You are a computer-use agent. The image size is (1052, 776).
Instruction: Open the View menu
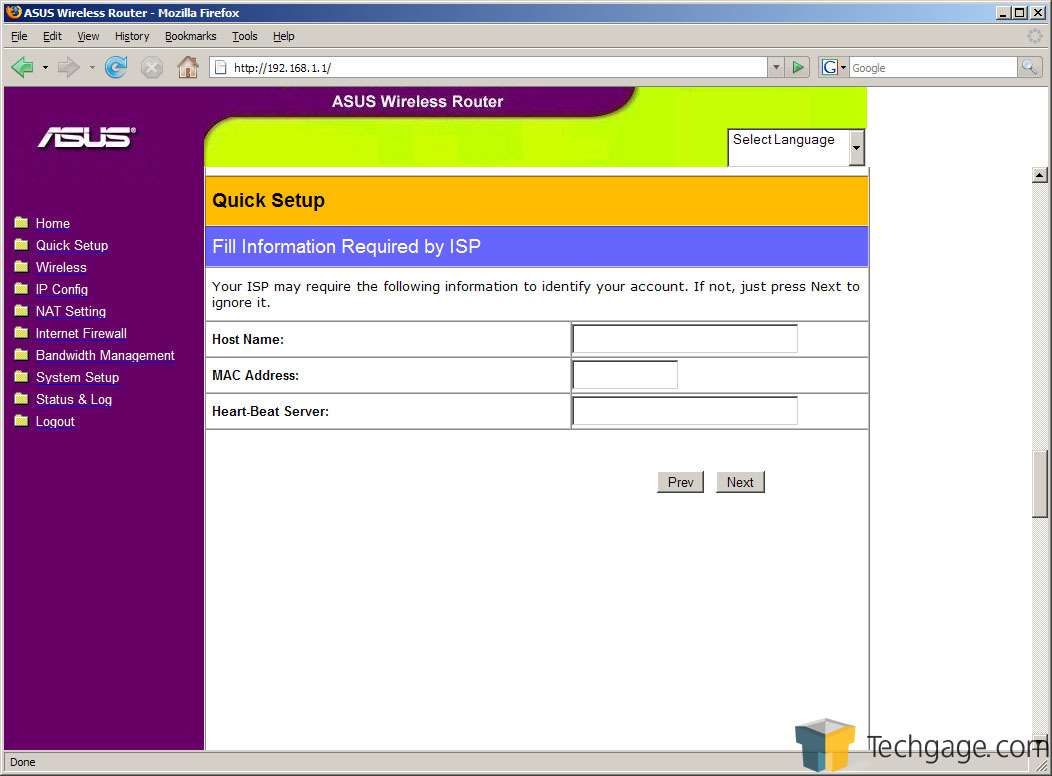(88, 36)
